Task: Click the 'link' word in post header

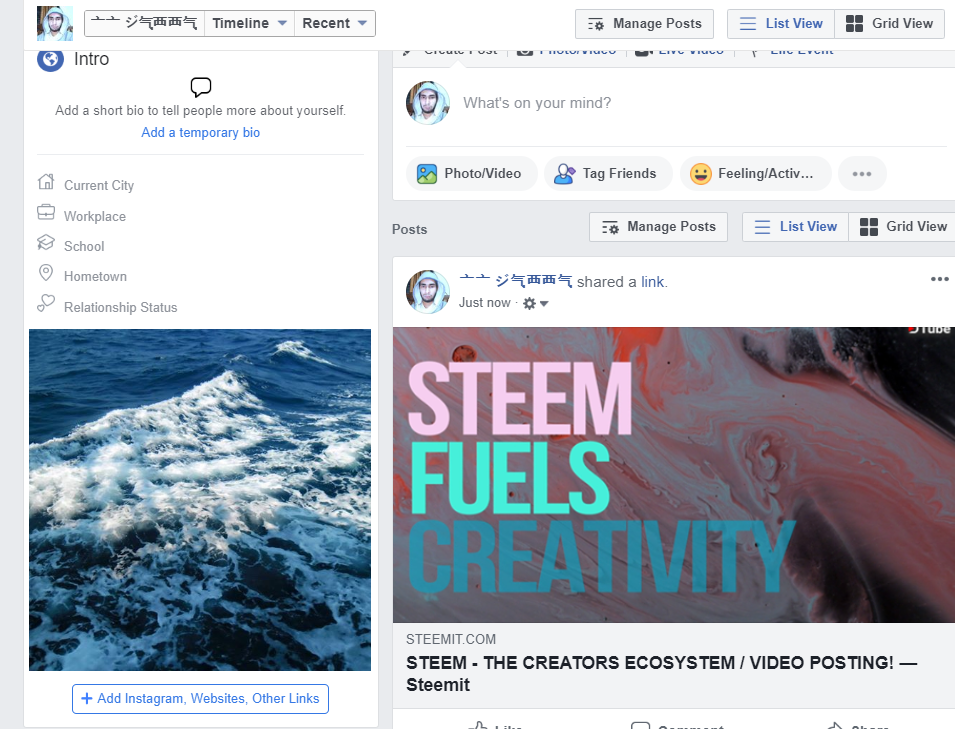Action: [x=653, y=282]
